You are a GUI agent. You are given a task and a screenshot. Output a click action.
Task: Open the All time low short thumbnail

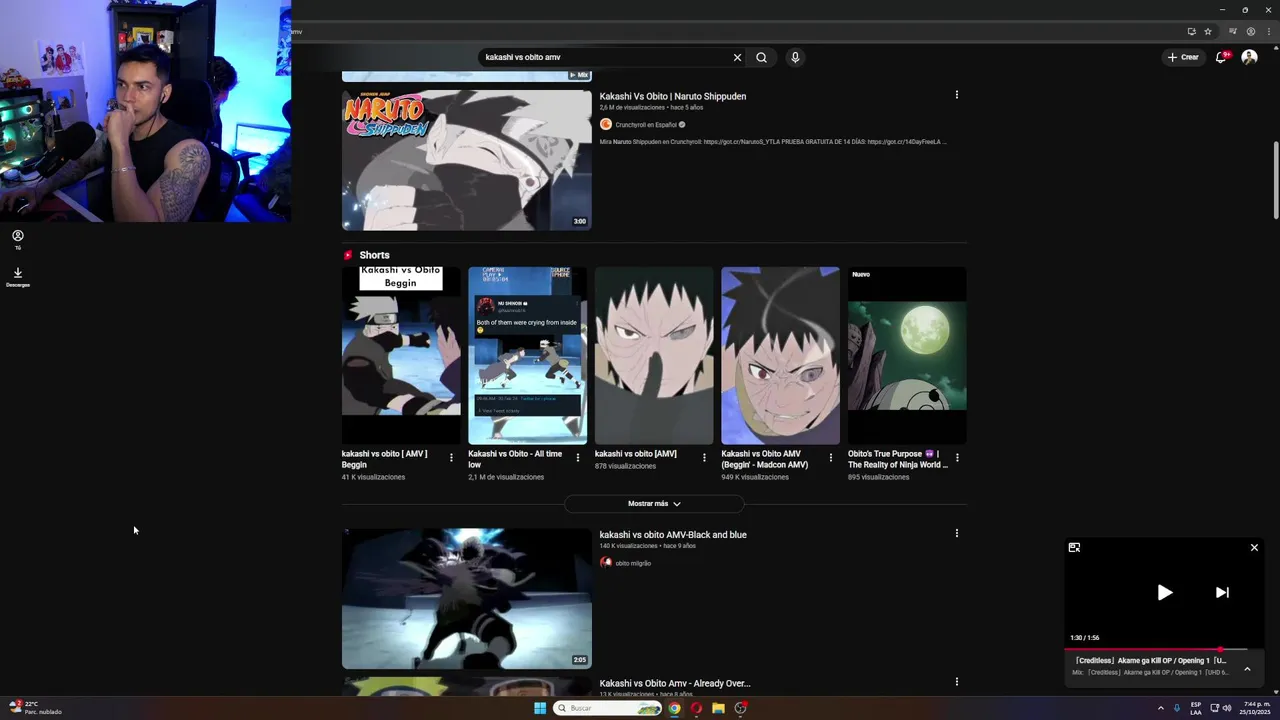click(527, 355)
